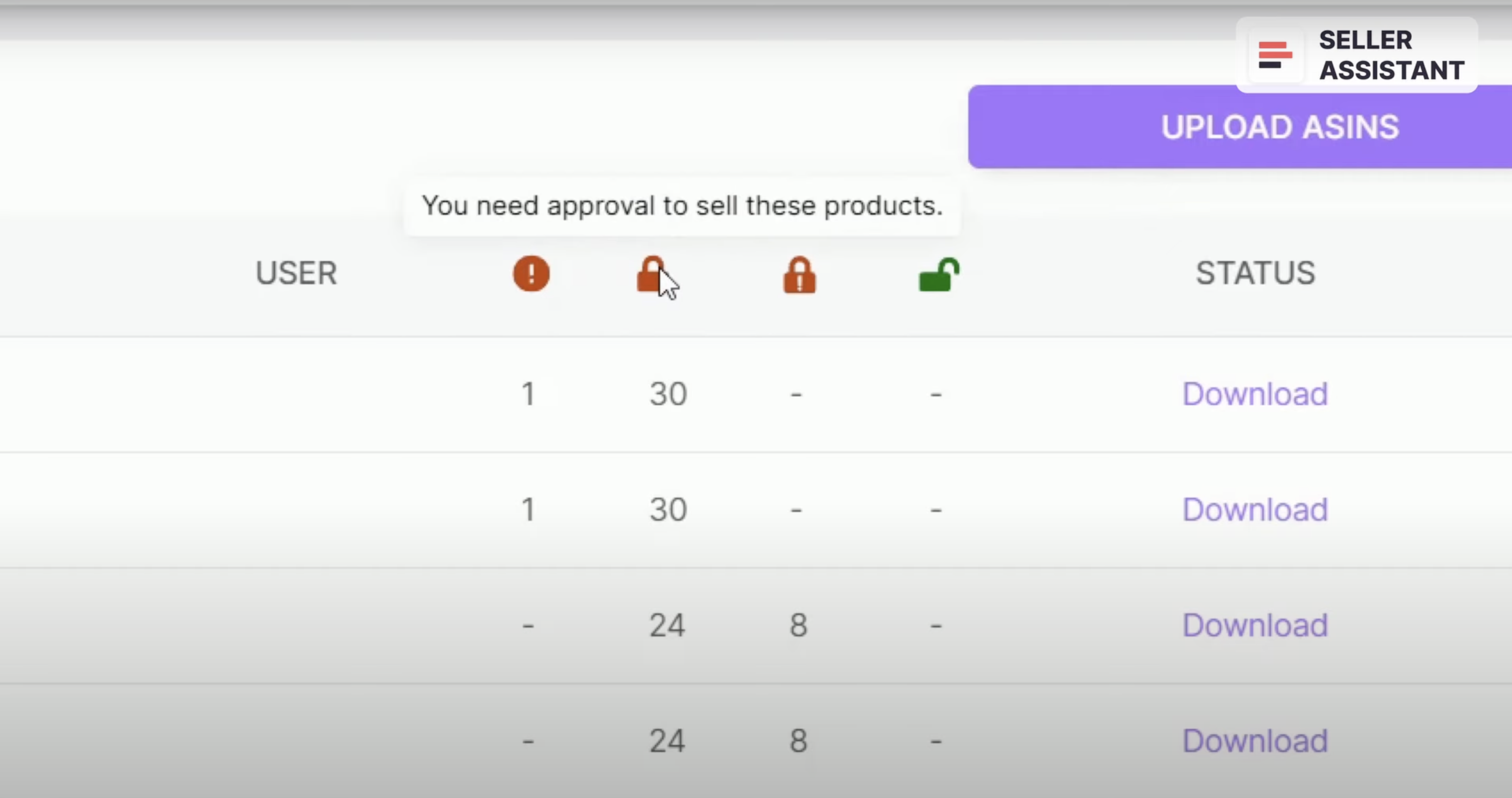
Task: Click the value 24 in the fourth row
Action: pyautogui.click(x=667, y=740)
